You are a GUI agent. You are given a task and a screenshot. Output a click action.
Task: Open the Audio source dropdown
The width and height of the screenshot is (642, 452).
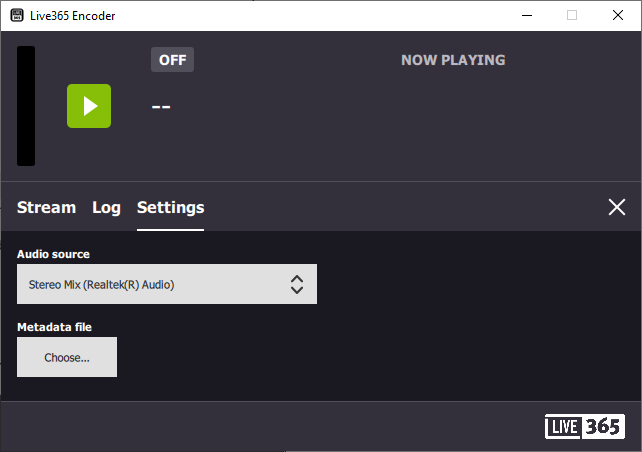[x=167, y=284]
